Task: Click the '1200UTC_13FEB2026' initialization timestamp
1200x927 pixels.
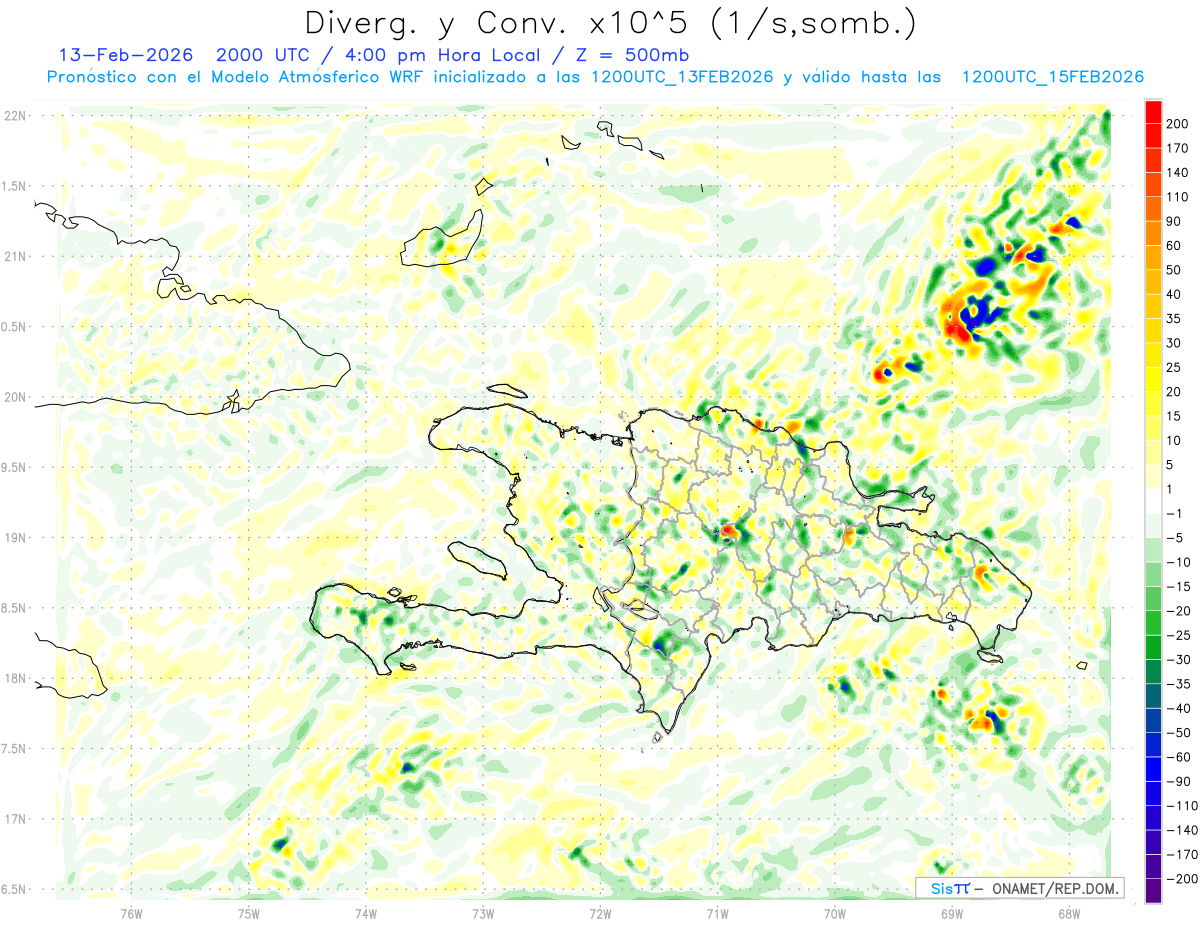Action: coord(682,77)
